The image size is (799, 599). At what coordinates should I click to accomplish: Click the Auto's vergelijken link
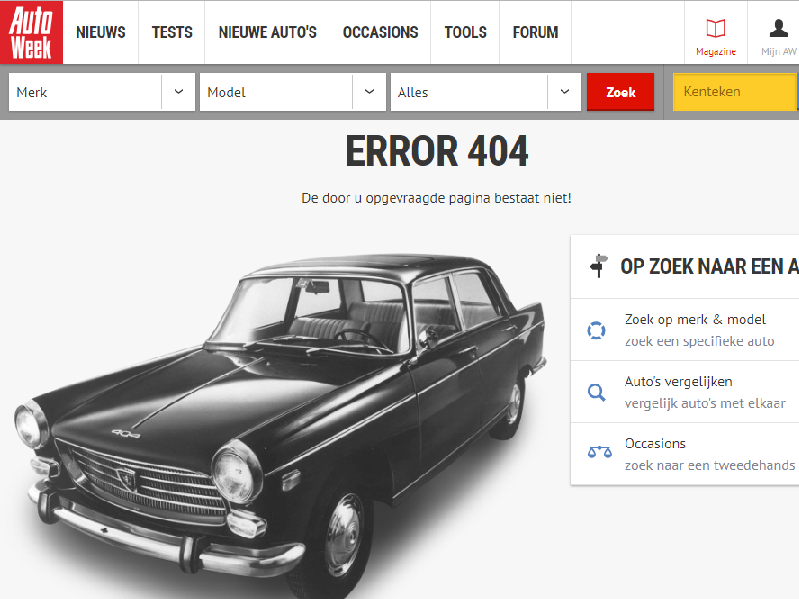pos(678,382)
